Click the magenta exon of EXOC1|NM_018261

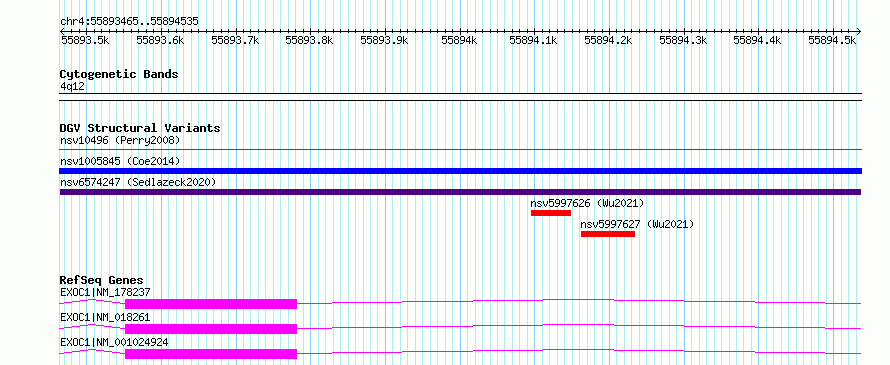tap(211, 329)
